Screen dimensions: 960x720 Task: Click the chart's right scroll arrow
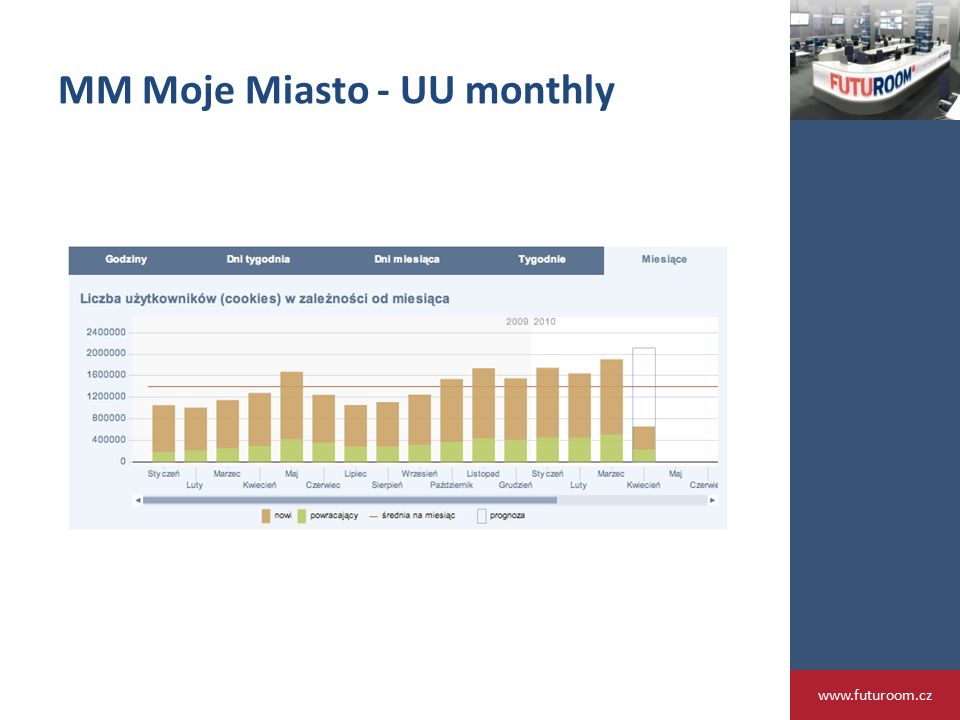(x=712, y=500)
